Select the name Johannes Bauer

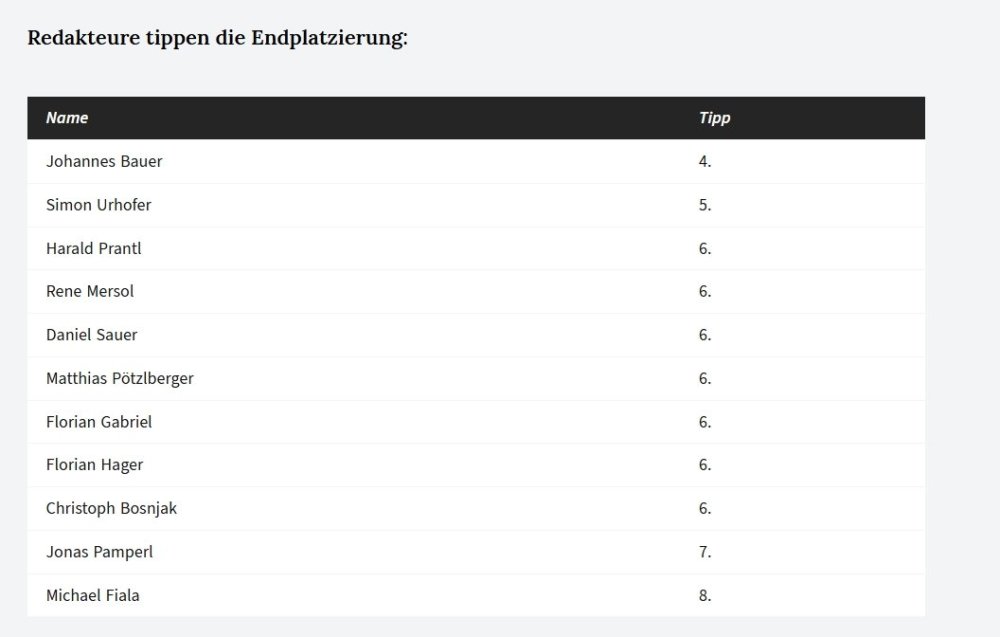pos(104,161)
